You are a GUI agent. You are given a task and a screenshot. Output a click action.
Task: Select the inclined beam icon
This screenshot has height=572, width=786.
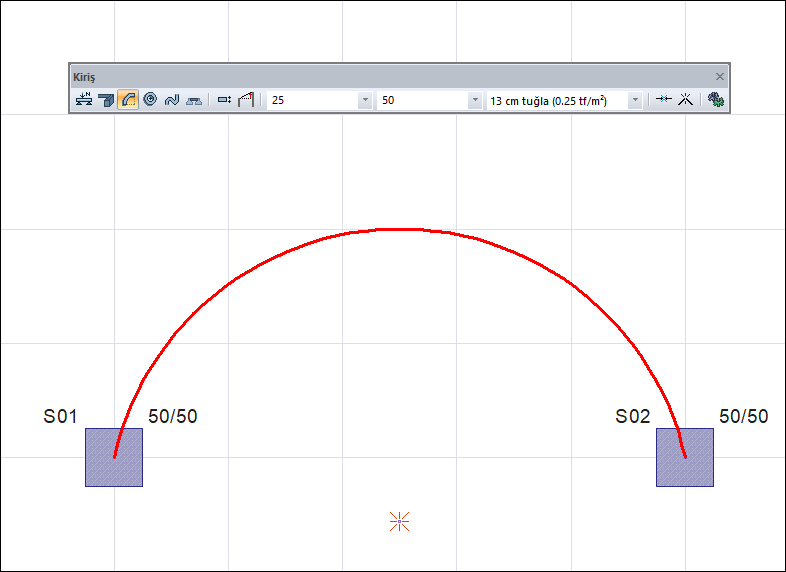pyautogui.click(x=246, y=100)
